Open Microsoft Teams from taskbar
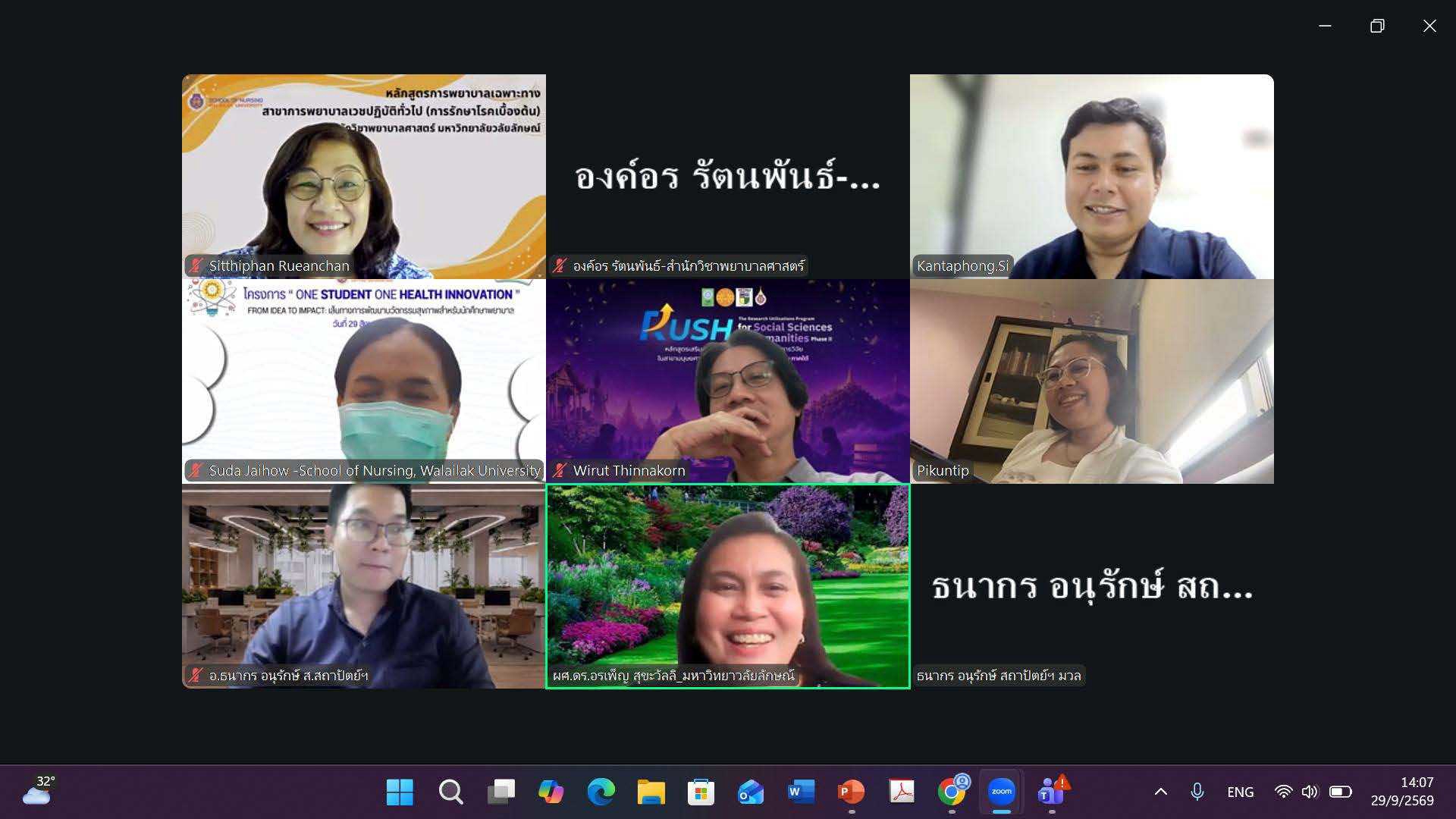 pos(1052,792)
